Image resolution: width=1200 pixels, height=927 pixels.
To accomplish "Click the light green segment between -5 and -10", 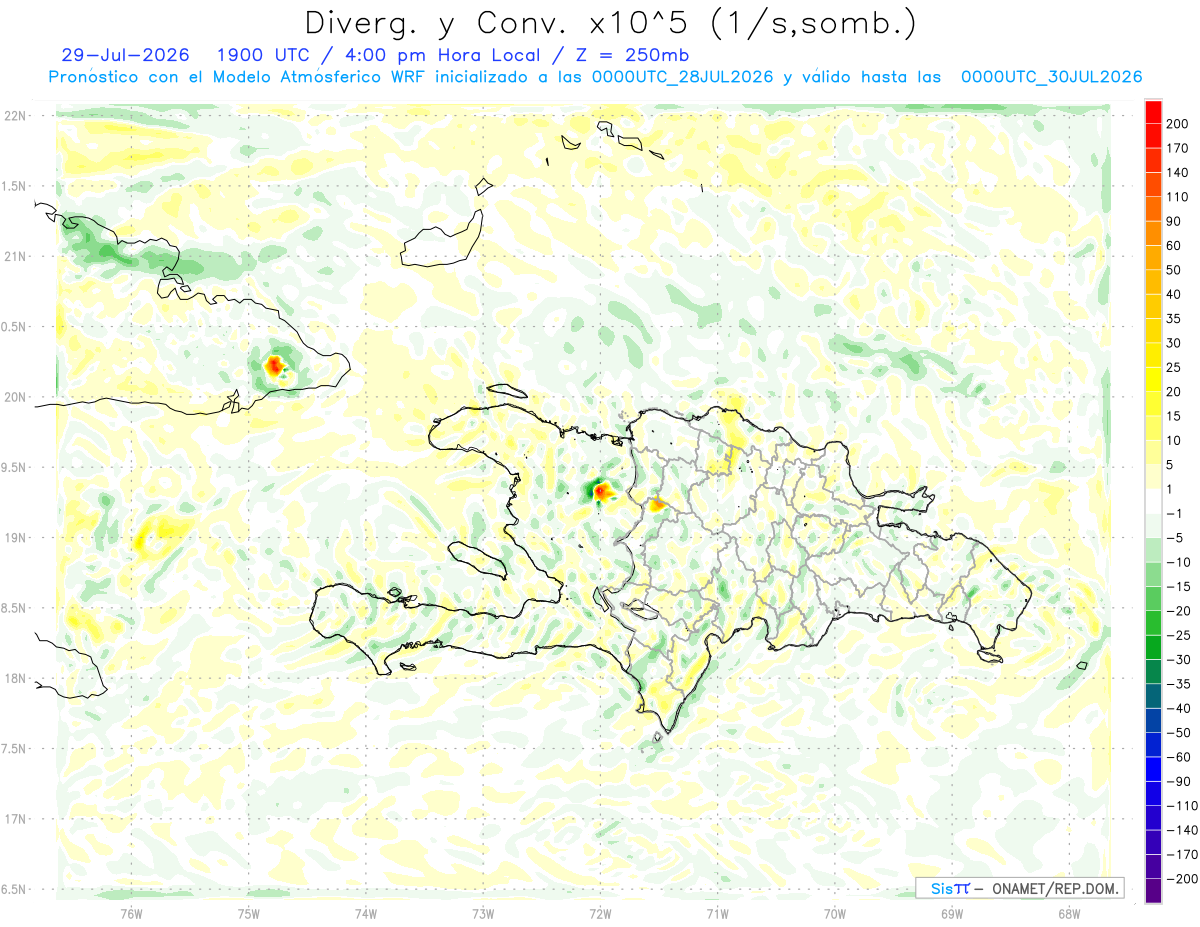I will (1153, 550).
